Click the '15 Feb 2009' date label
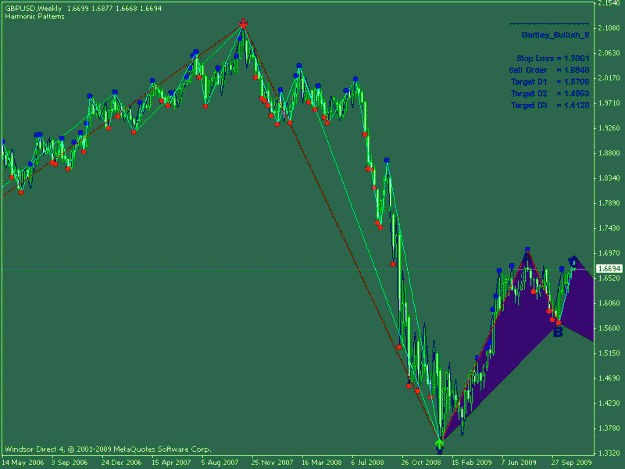 (x=472, y=463)
